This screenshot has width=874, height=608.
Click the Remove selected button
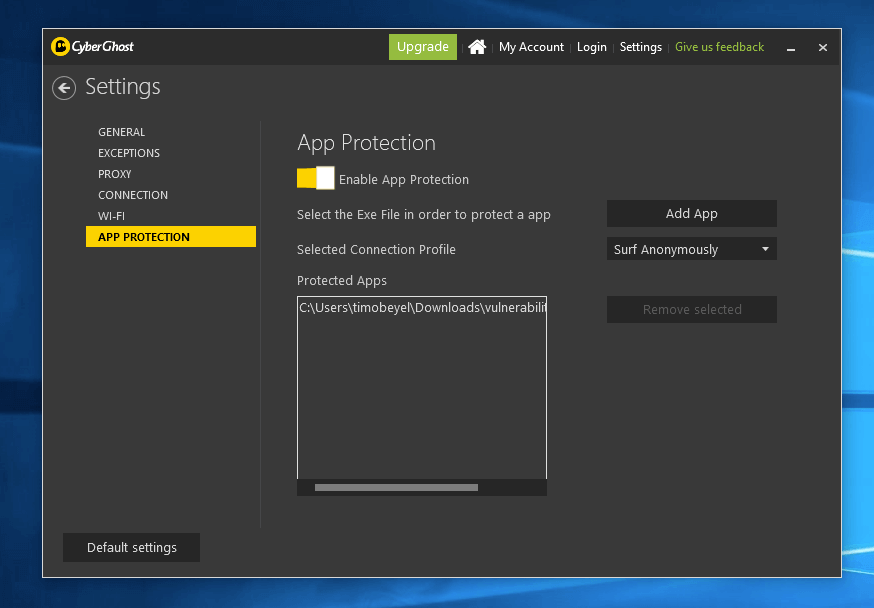pos(692,309)
